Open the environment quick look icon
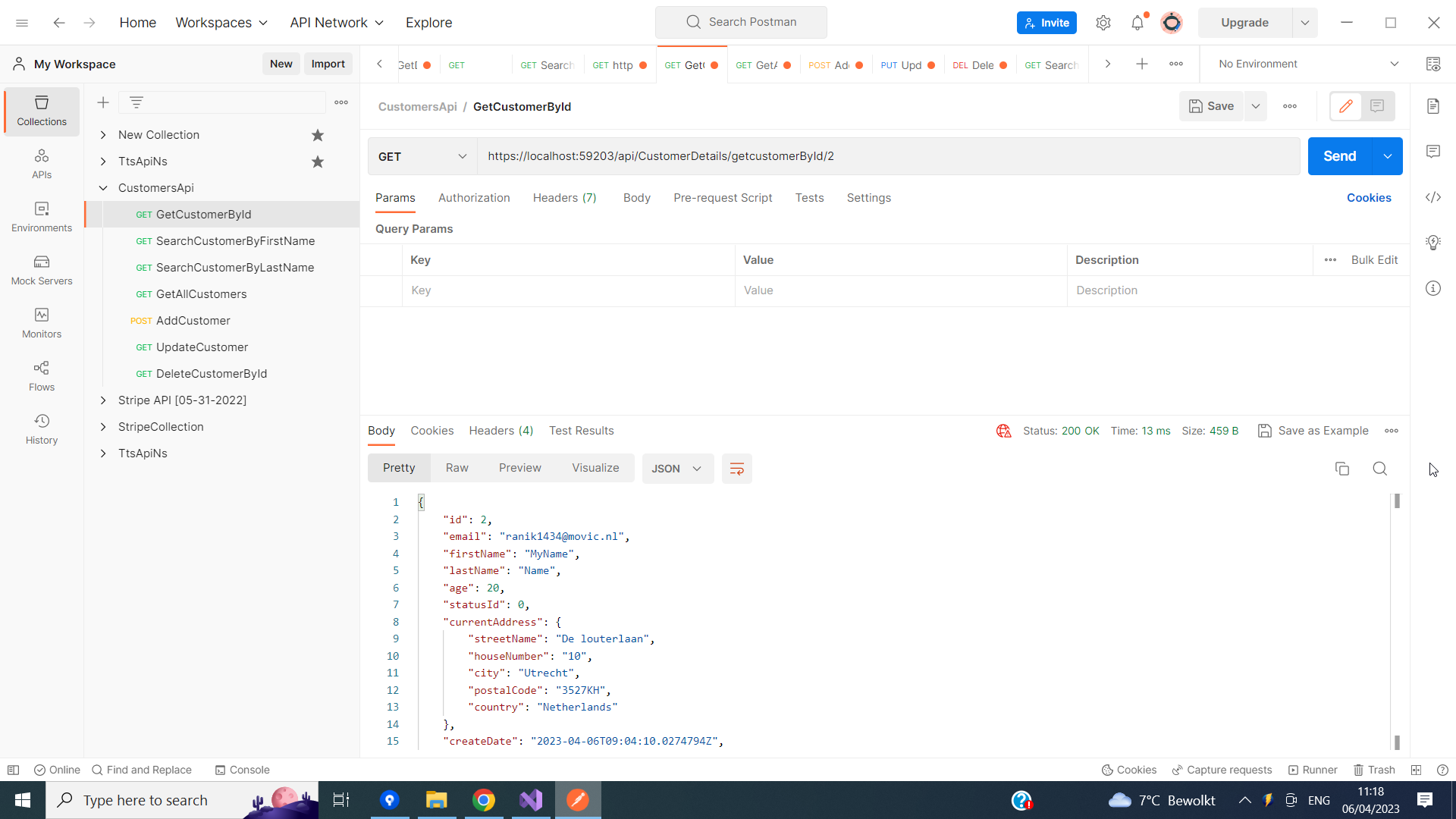Screen dimensions: 1456x819 point(1433,64)
